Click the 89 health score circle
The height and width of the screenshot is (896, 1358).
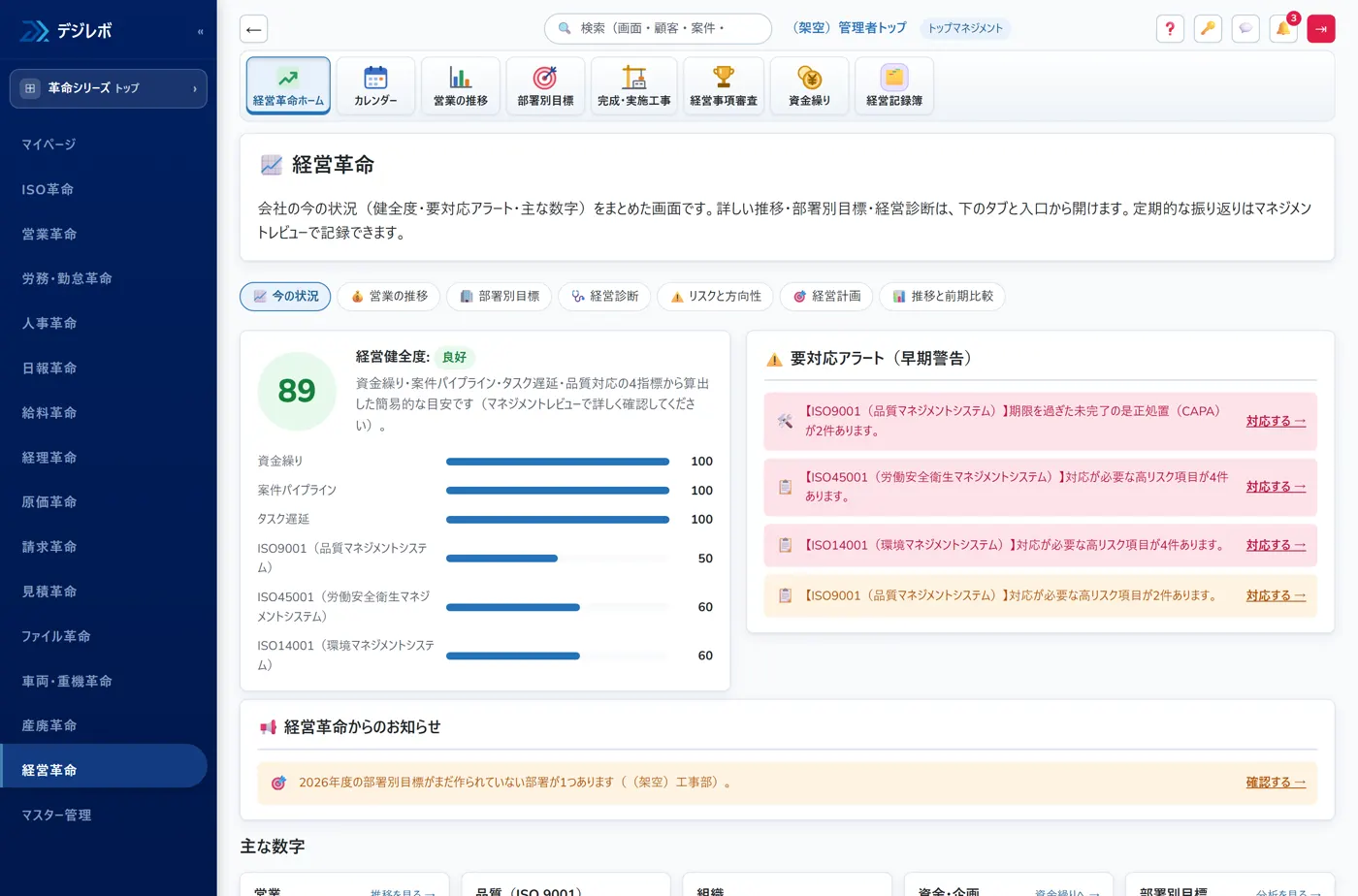tap(297, 391)
